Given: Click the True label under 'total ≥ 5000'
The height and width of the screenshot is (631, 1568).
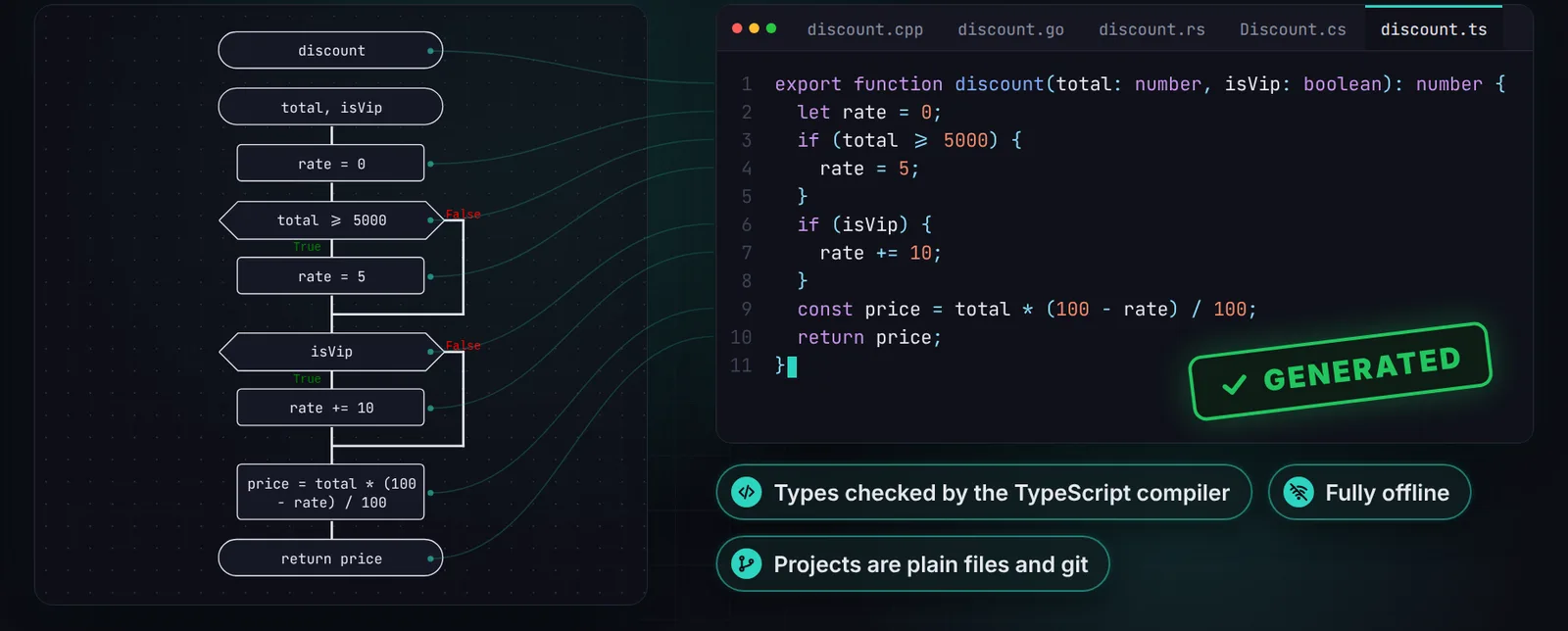Looking at the screenshot, I should pos(307,247).
